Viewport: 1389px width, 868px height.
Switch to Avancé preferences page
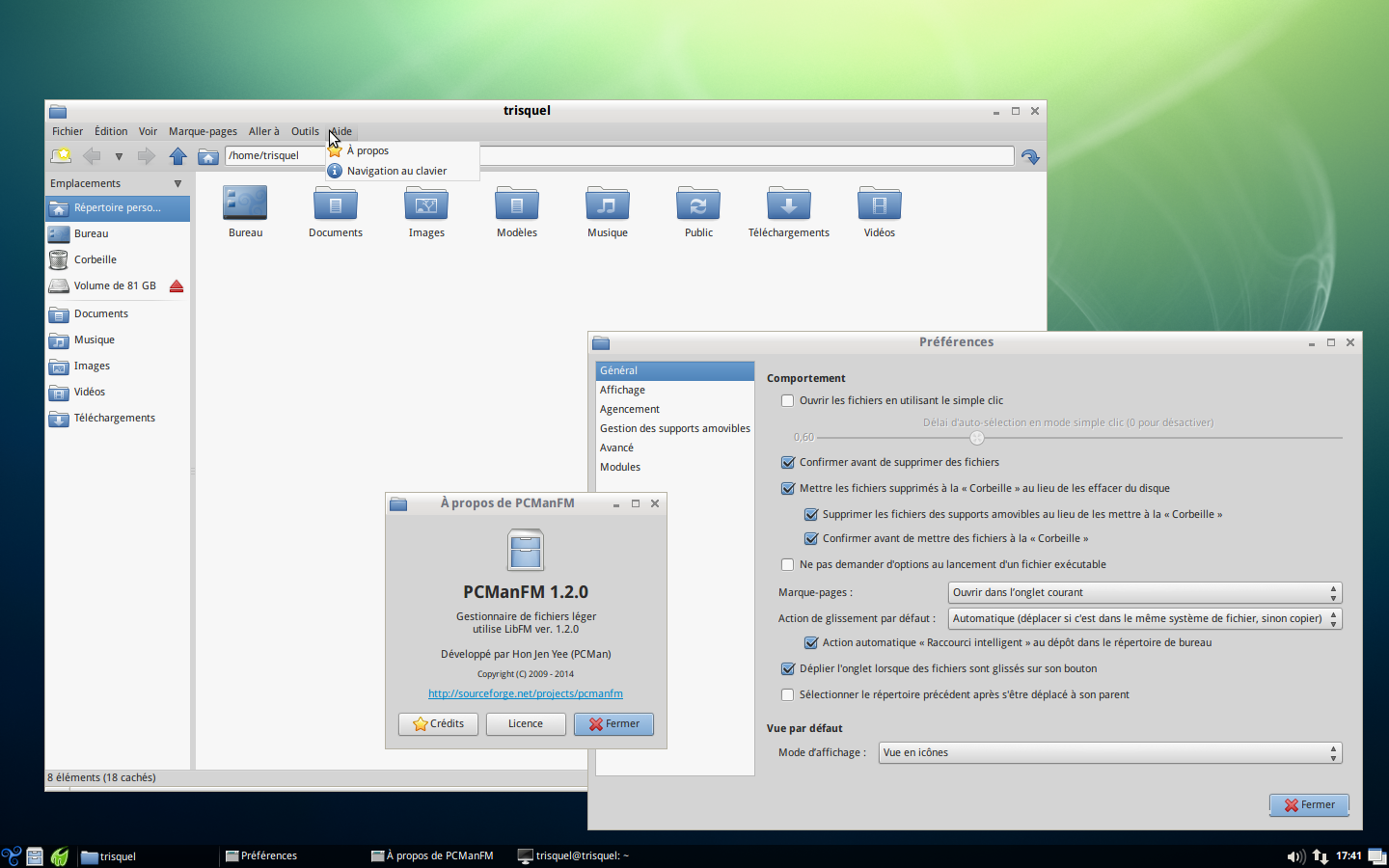pyautogui.click(x=674, y=448)
